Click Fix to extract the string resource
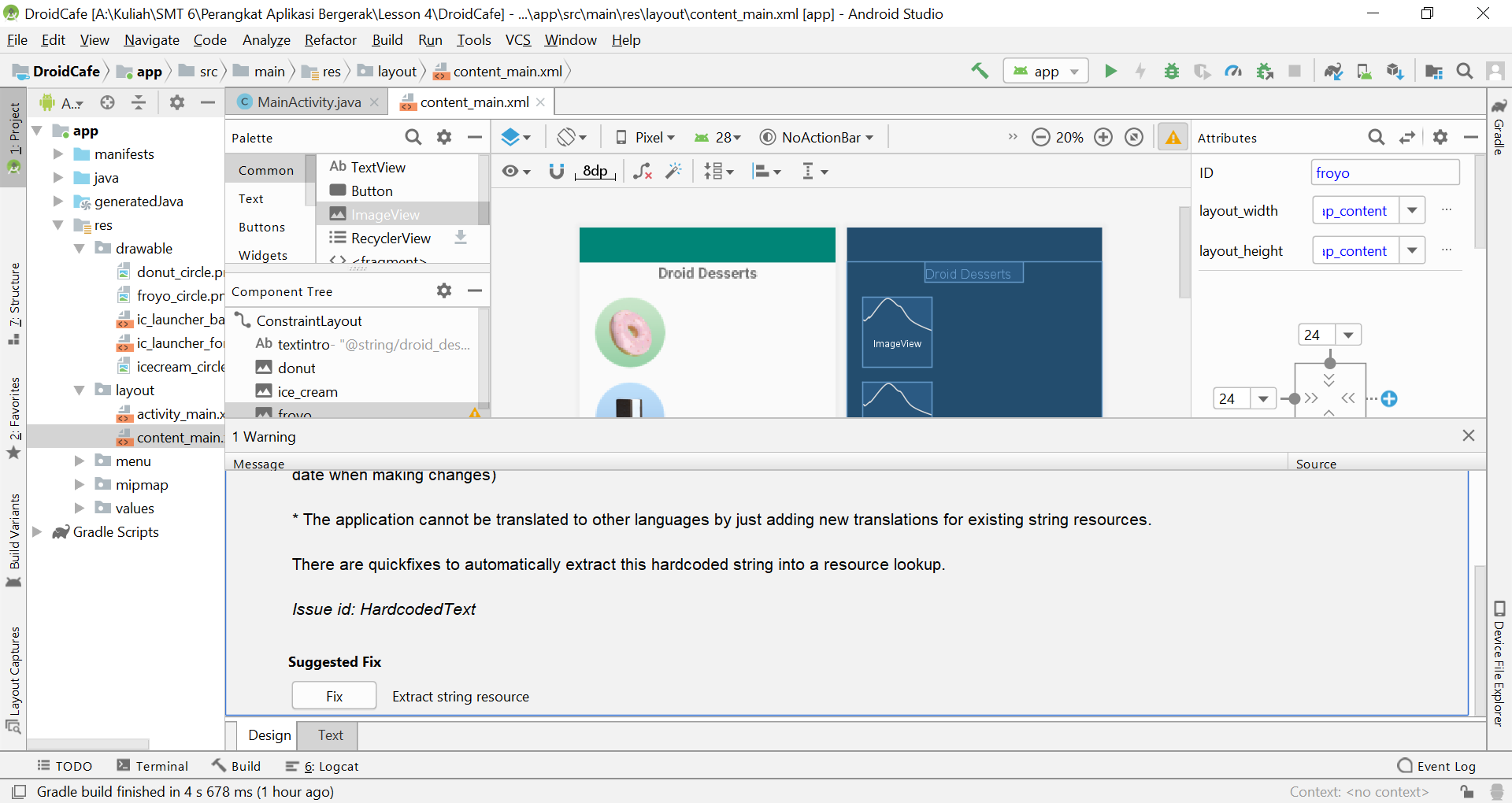The width and height of the screenshot is (1512, 803). pos(333,695)
